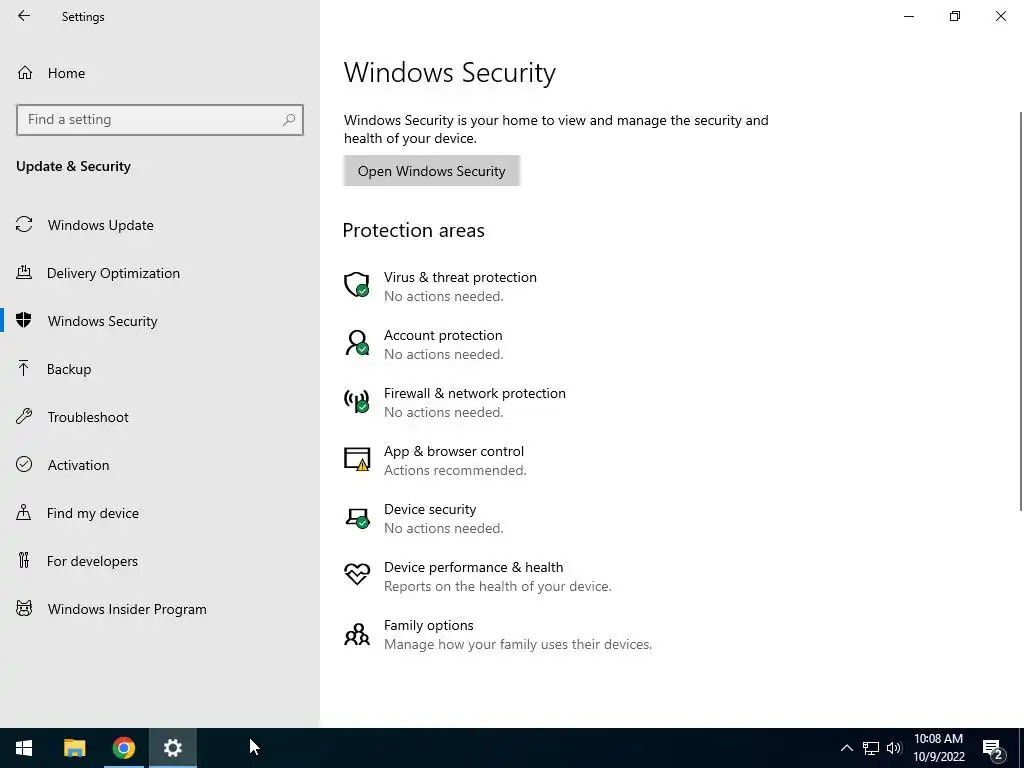Click the Windows Security shield icon in sidebar
The height and width of the screenshot is (768, 1024).
24,320
